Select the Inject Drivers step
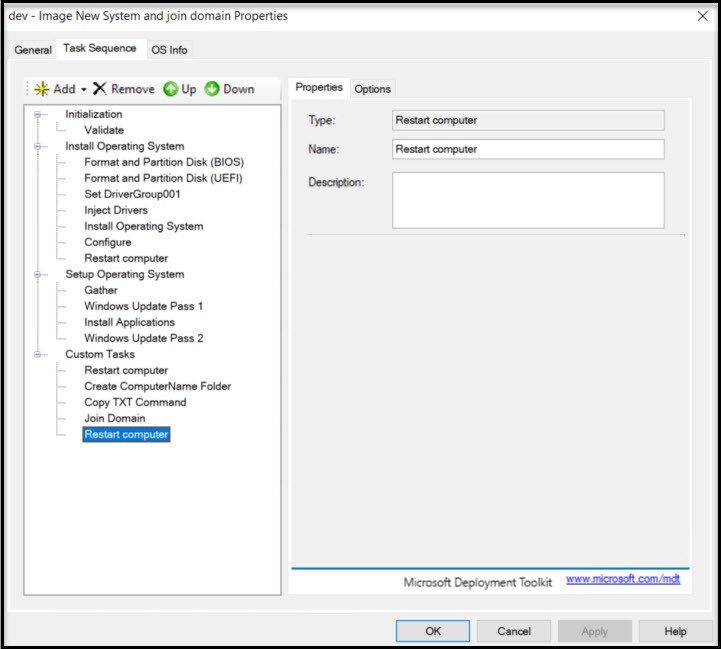The width and height of the screenshot is (721, 649). (x=116, y=210)
